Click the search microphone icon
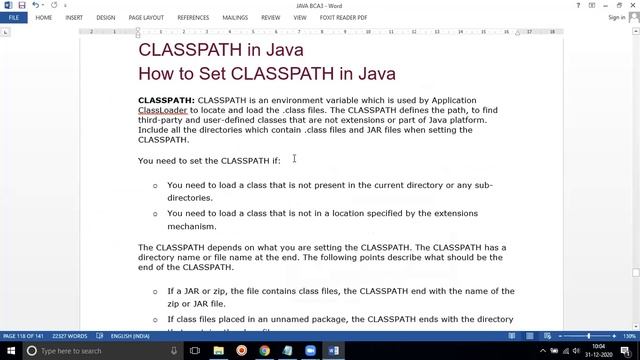This screenshot has height=360, width=640. [174, 351]
